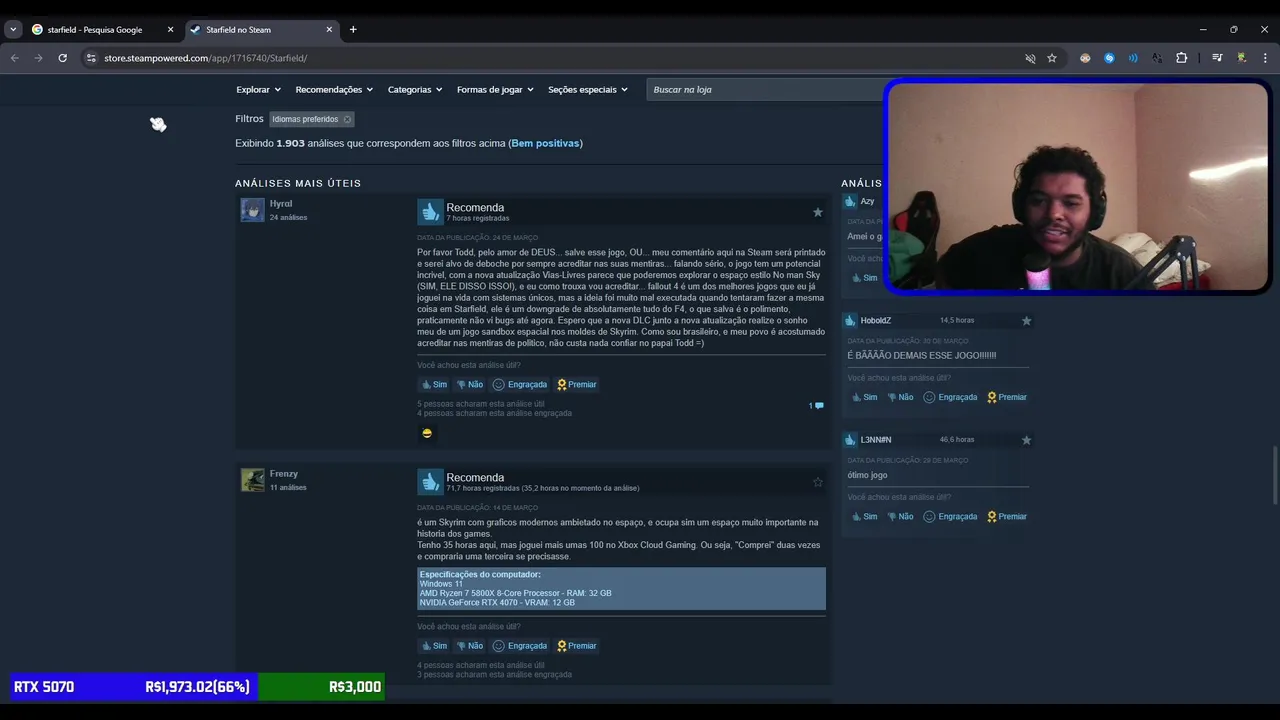This screenshot has height=720, width=1280.
Task: Open Hyral's user profile name
Action: click(281, 204)
